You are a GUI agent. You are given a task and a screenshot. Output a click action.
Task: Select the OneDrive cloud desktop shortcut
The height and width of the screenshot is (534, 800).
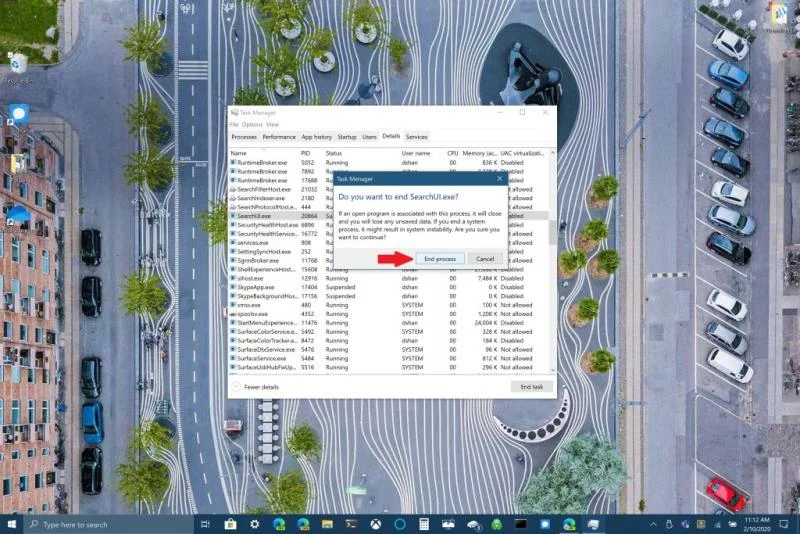tap(18, 214)
